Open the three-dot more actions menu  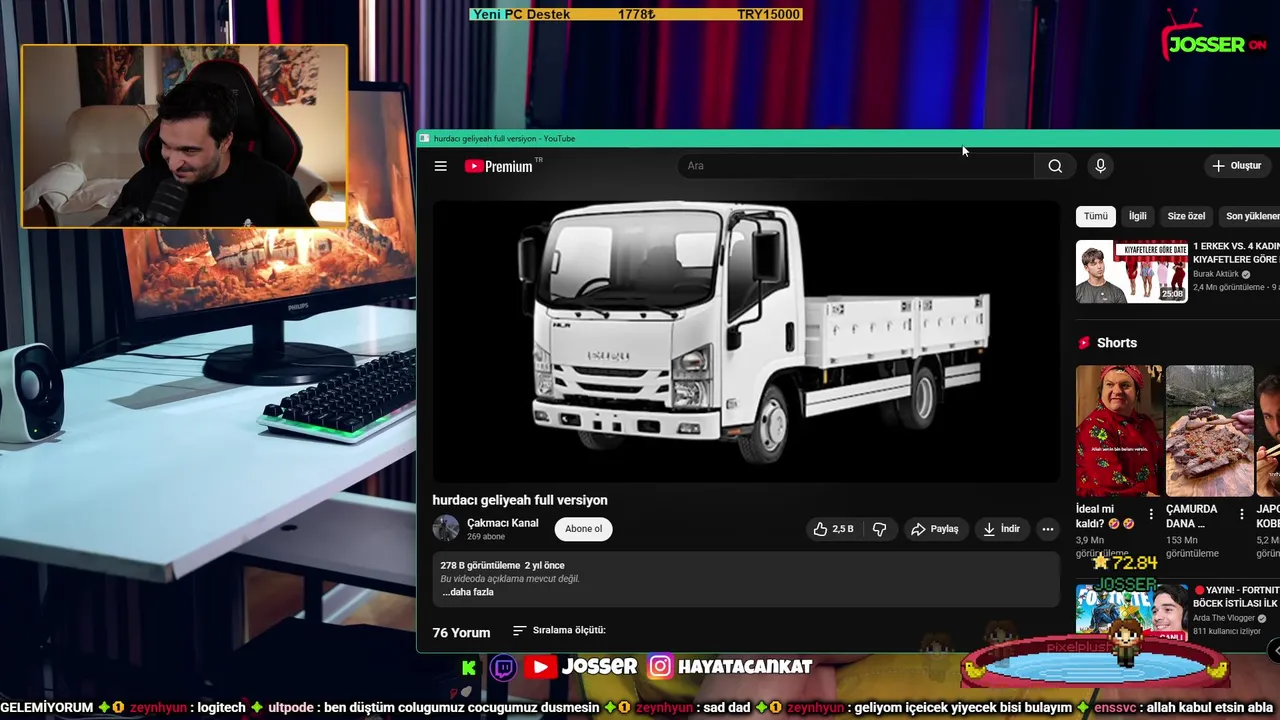pos(1047,529)
